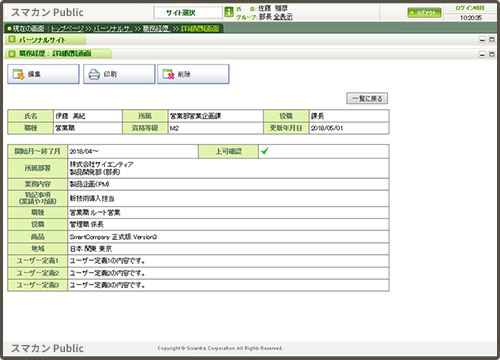Minimize the 職務経歴 detail panel
The height and width of the screenshot is (360, 500).
tap(482, 54)
